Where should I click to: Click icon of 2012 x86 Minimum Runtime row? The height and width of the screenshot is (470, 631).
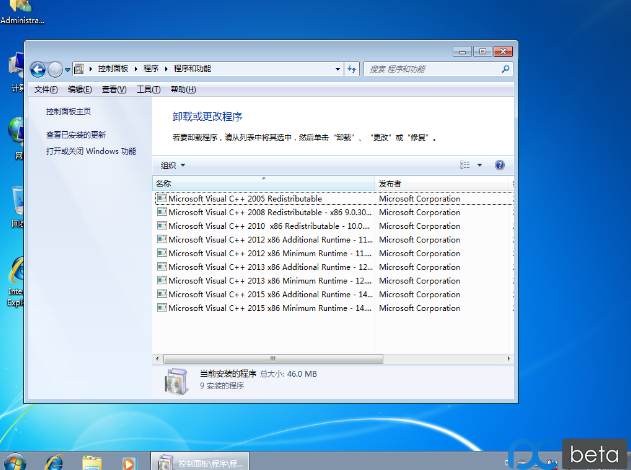point(162,253)
